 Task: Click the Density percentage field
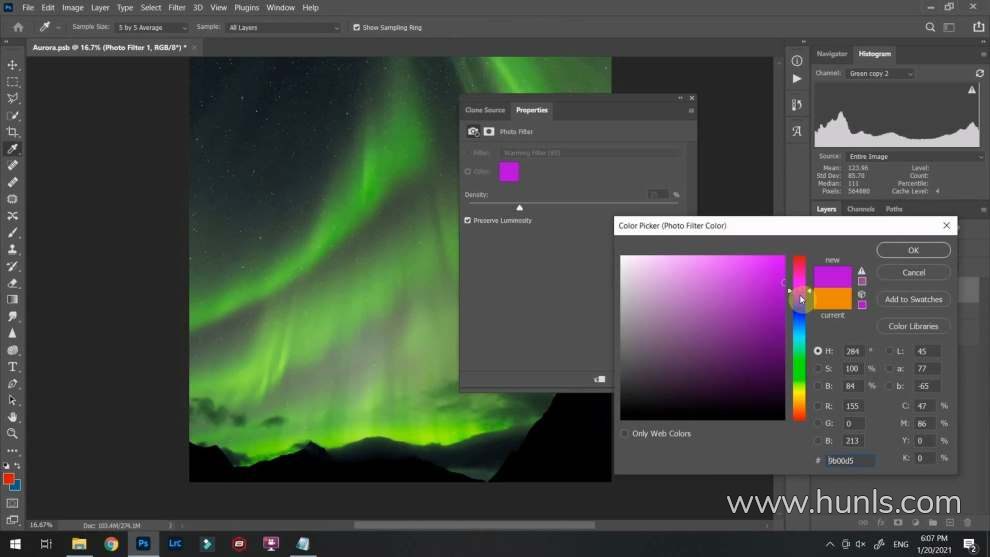(659, 195)
